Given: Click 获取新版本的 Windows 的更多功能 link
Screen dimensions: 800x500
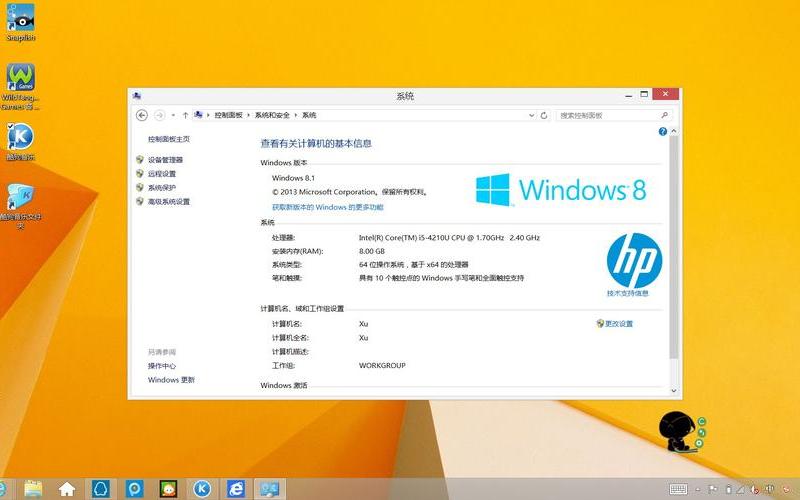Looking at the screenshot, I should (328, 207).
